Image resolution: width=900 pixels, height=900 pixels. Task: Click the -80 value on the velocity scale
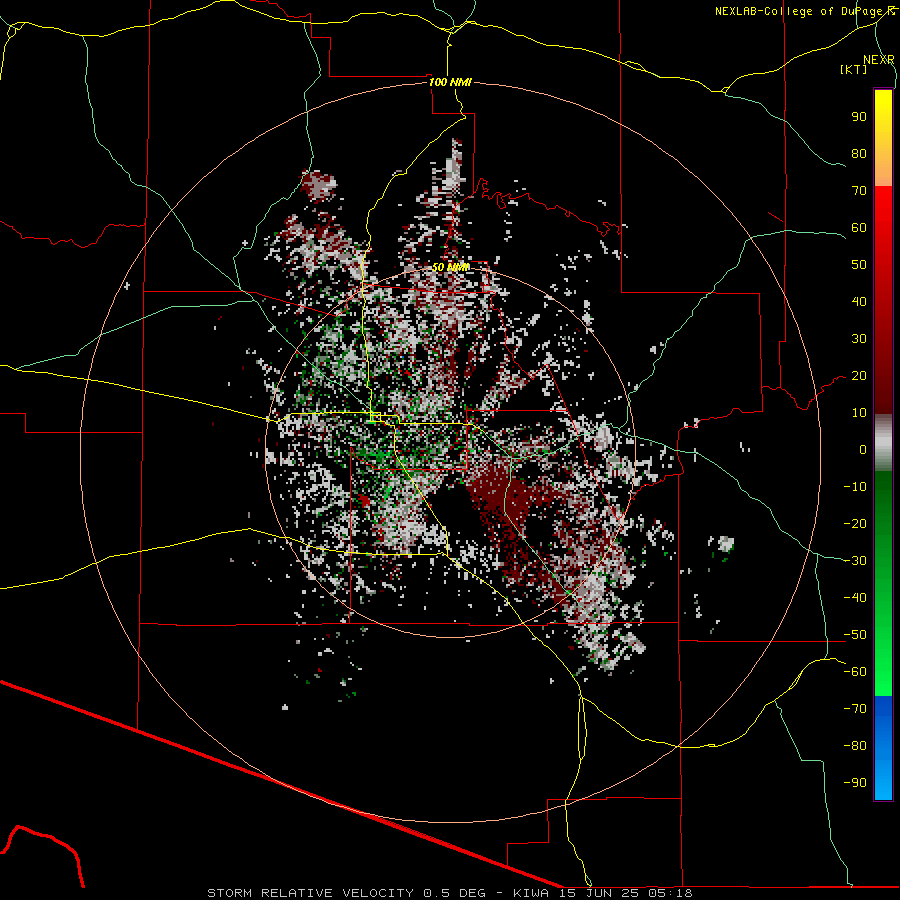tap(855, 746)
